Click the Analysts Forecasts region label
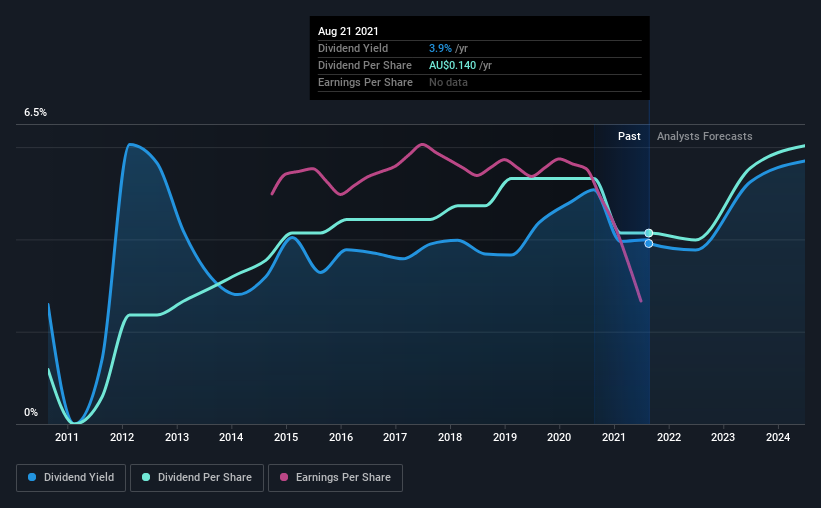This screenshot has width=821, height=508. click(x=705, y=136)
